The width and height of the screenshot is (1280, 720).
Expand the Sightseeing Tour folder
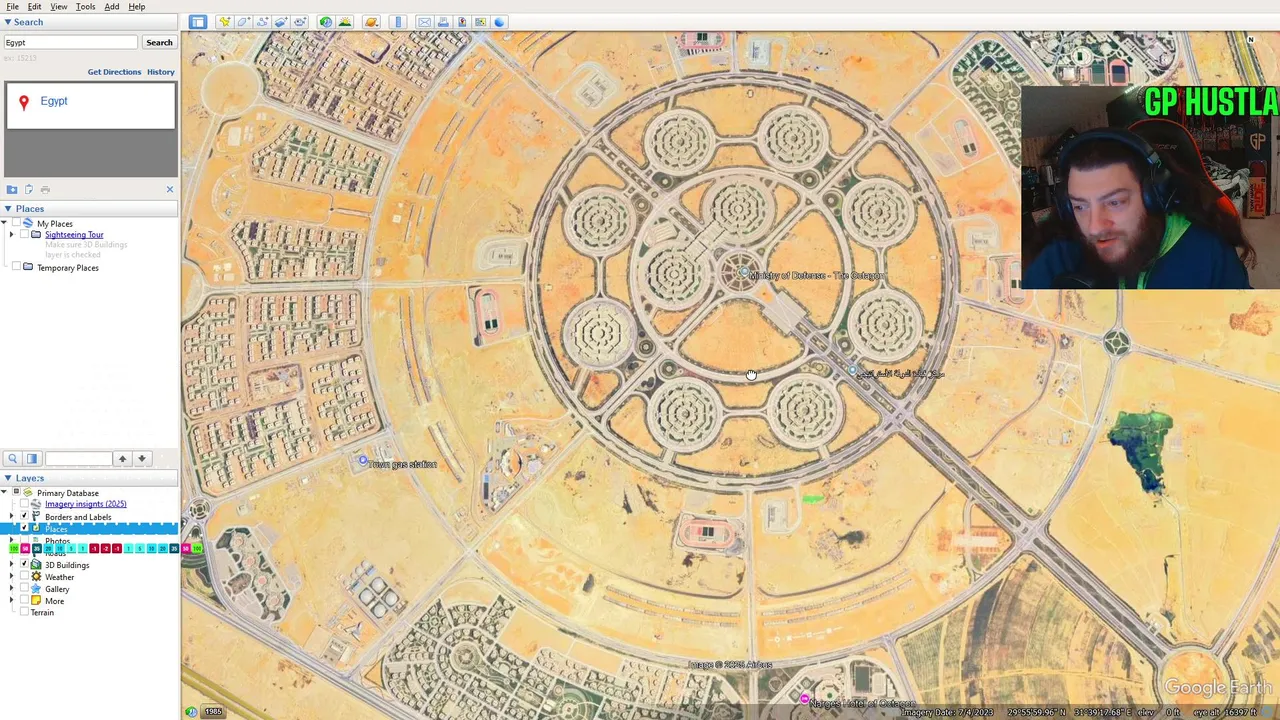click(x=12, y=234)
